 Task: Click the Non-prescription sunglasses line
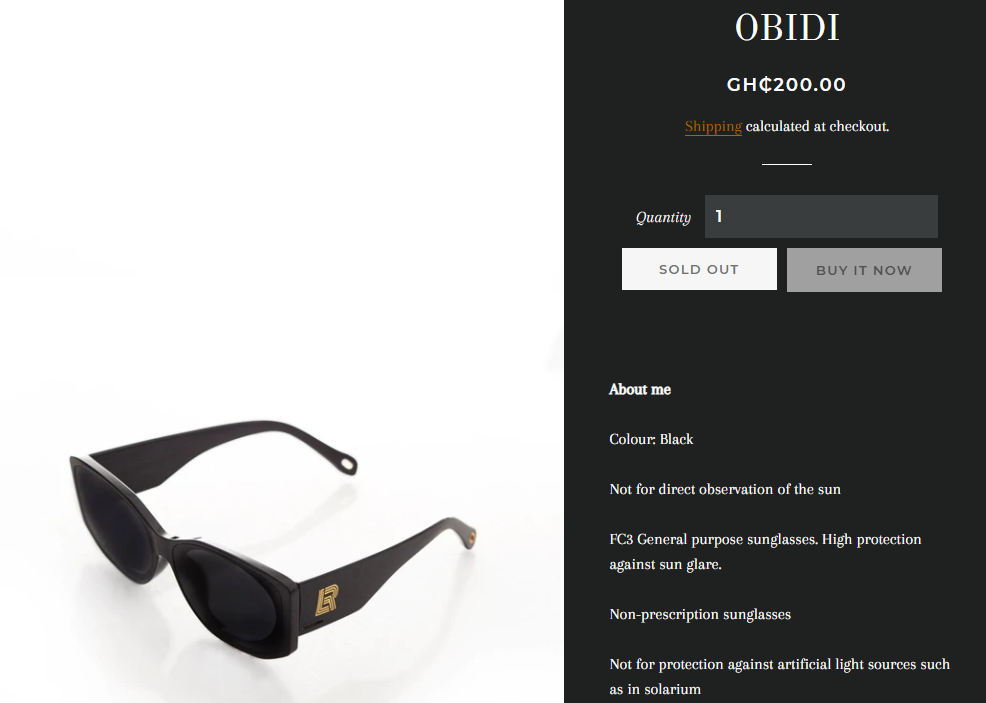pyautogui.click(x=700, y=614)
